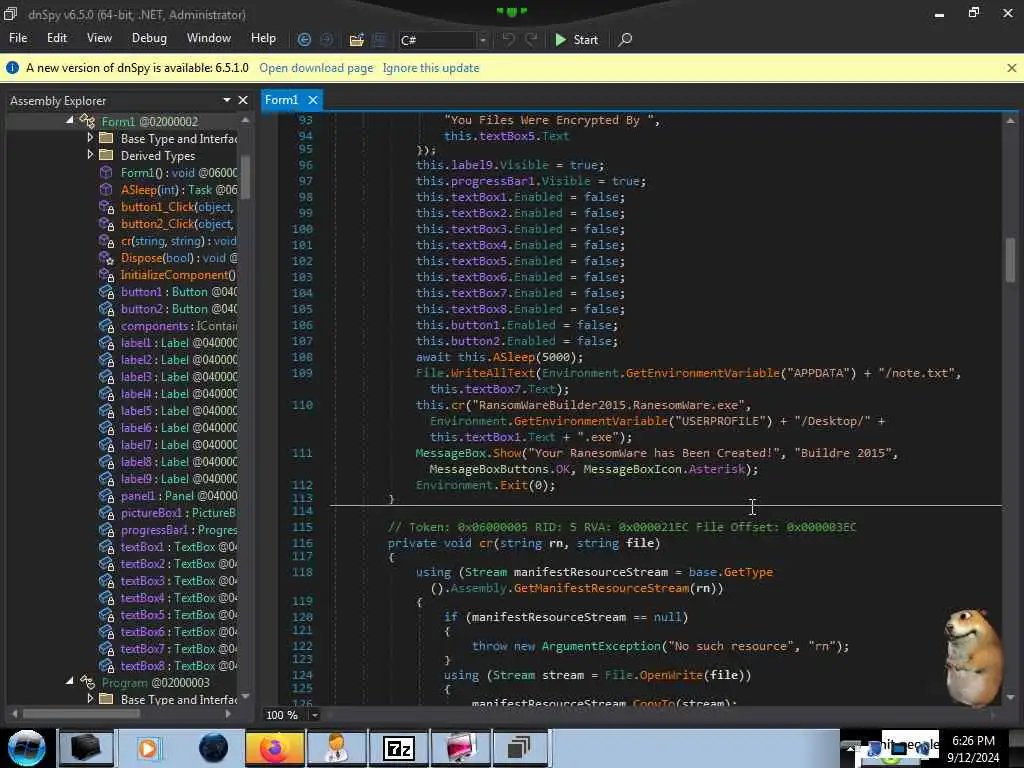Select the label9 : Label field icon
The height and width of the screenshot is (768, 1024).
106,479
